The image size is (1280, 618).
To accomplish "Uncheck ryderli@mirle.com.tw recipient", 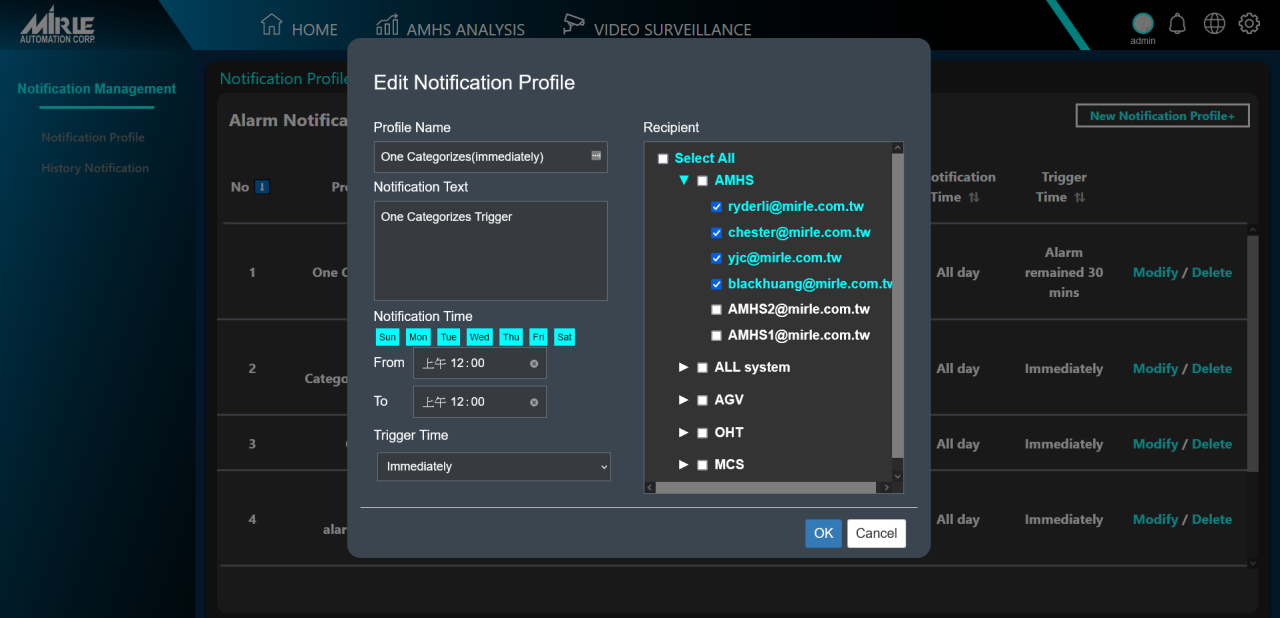I will pos(716,207).
